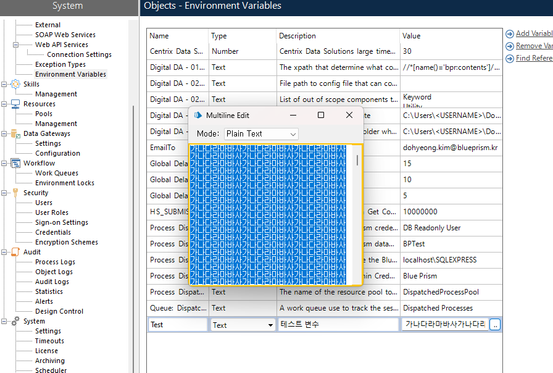Image resolution: width=553 pixels, height=373 pixels.
Task: Open the ellipsis button for Test value
Action: click(x=495, y=324)
